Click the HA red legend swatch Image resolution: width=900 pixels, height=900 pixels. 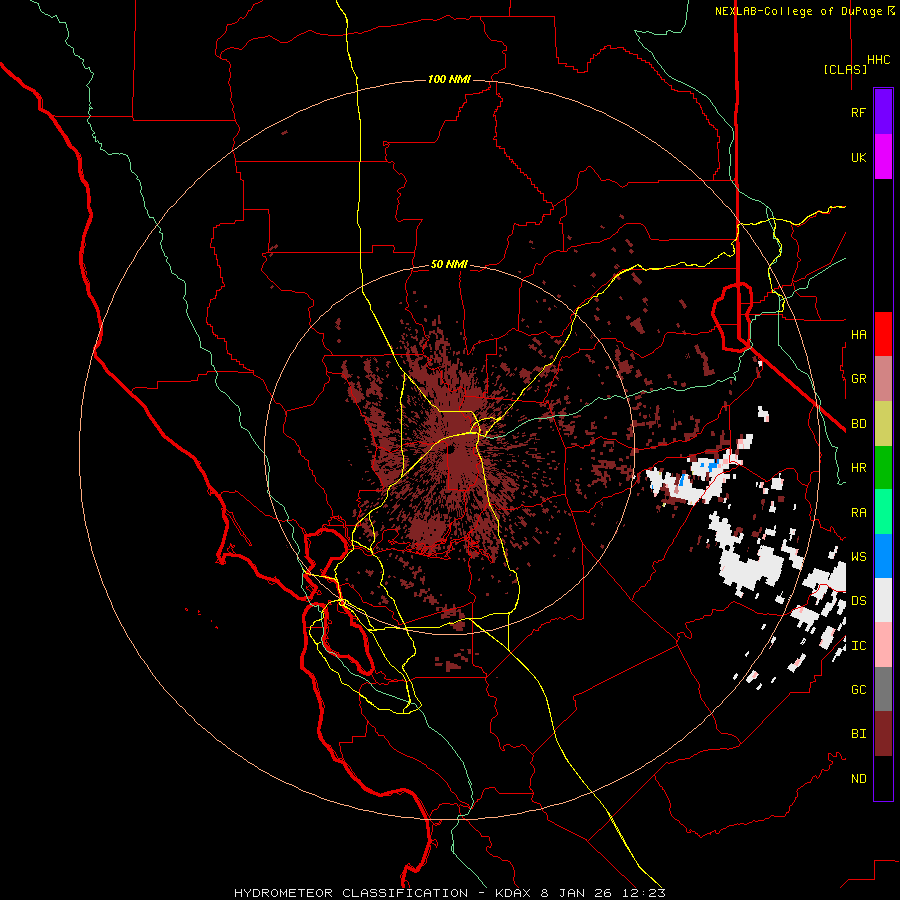(x=883, y=334)
